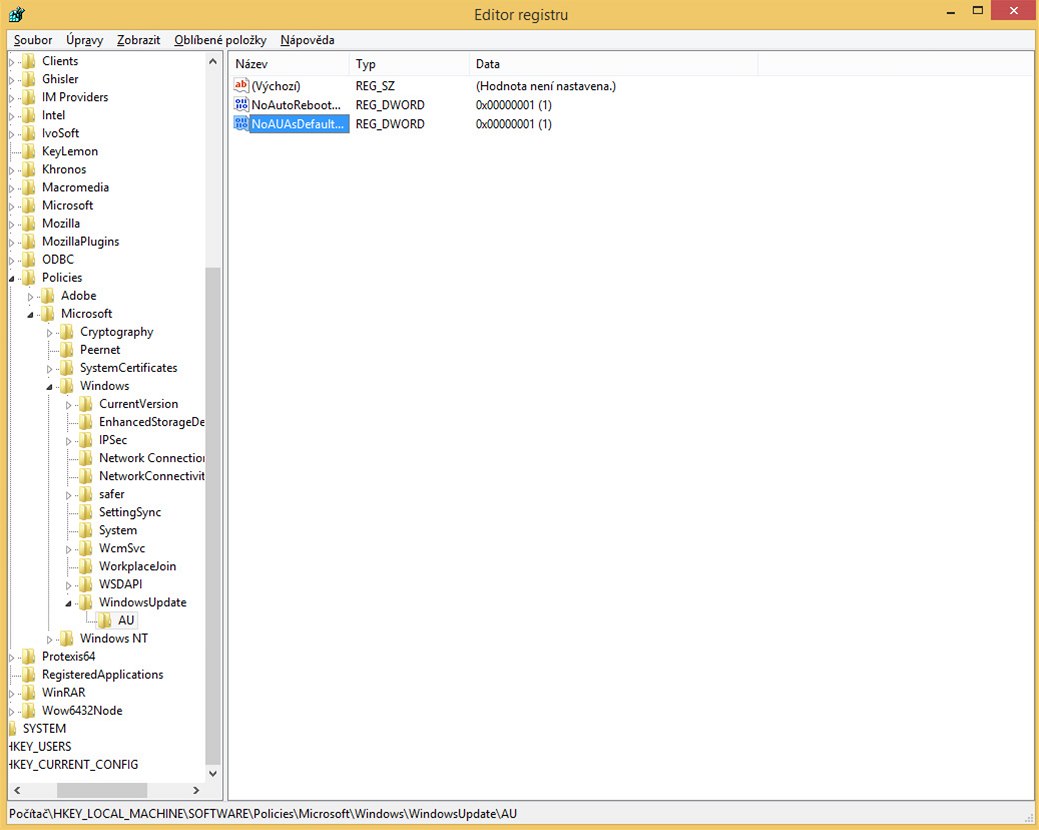Open the Soubor menu
This screenshot has width=1039, height=830.
click(x=33, y=40)
